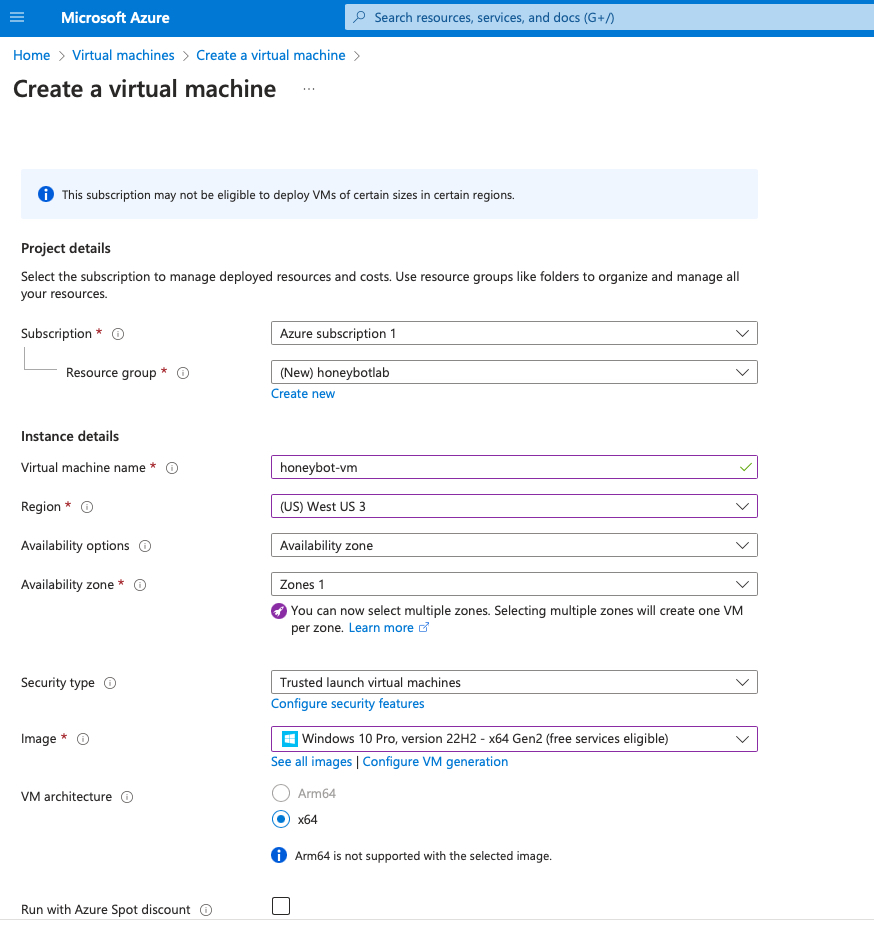874x937 pixels.
Task: Open the See all images link
Action: [x=311, y=762]
